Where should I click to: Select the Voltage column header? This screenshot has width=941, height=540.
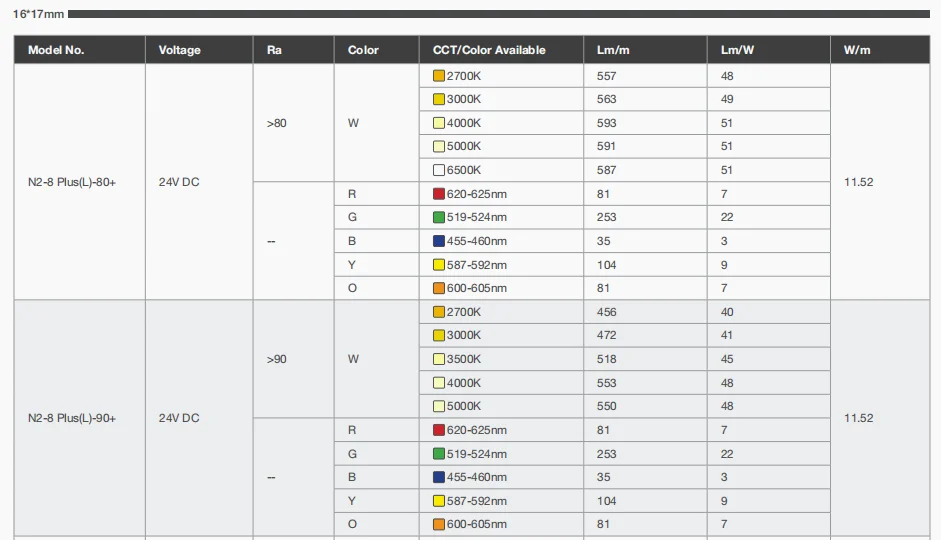179,50
